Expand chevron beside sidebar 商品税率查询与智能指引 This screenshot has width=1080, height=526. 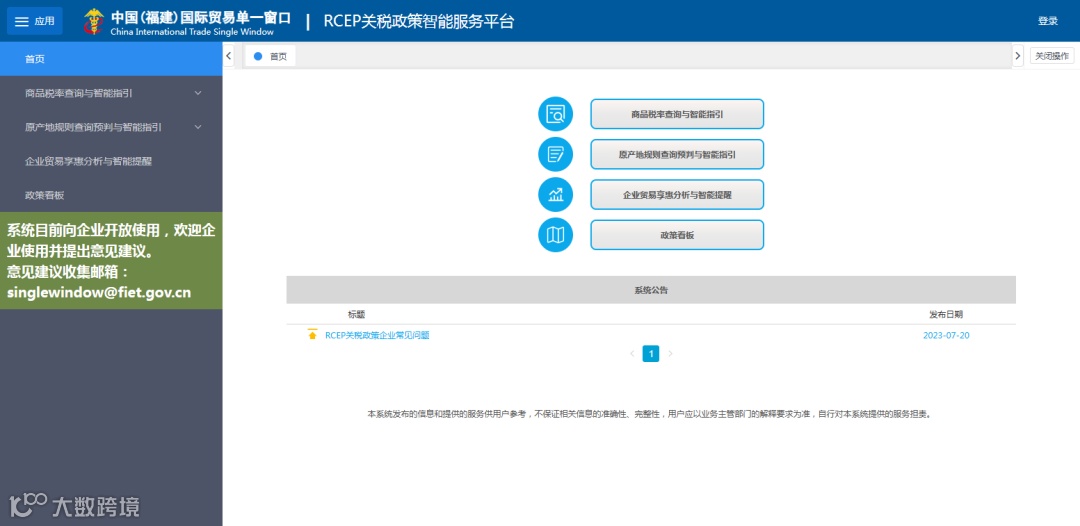point(198,93)
